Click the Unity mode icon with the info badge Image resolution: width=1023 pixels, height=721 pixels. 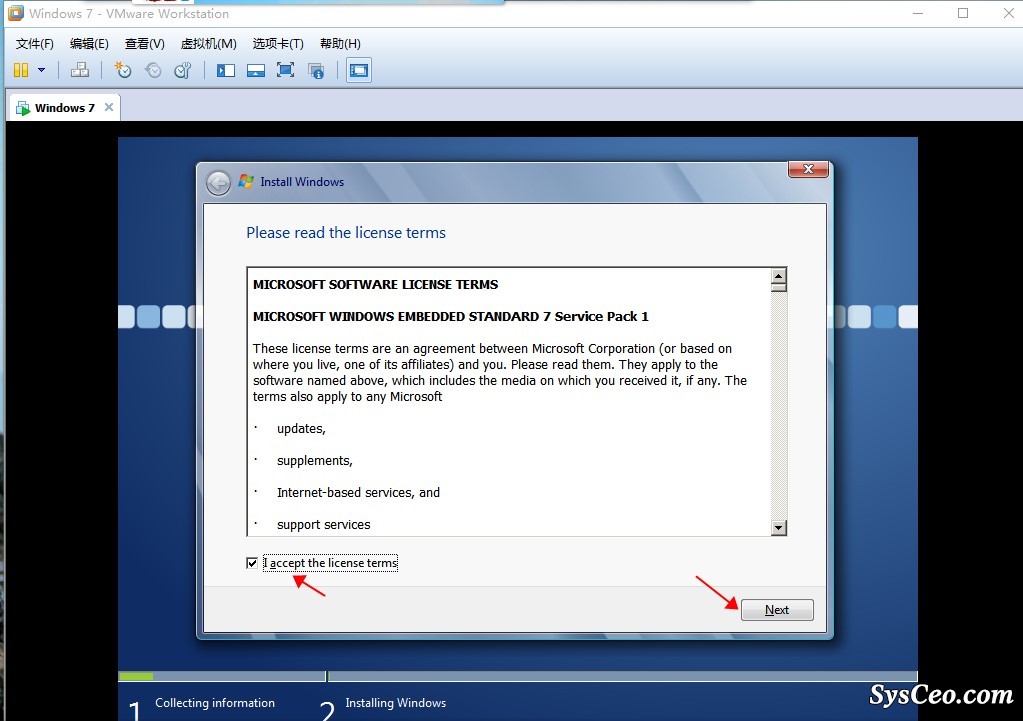pos(316,70)
